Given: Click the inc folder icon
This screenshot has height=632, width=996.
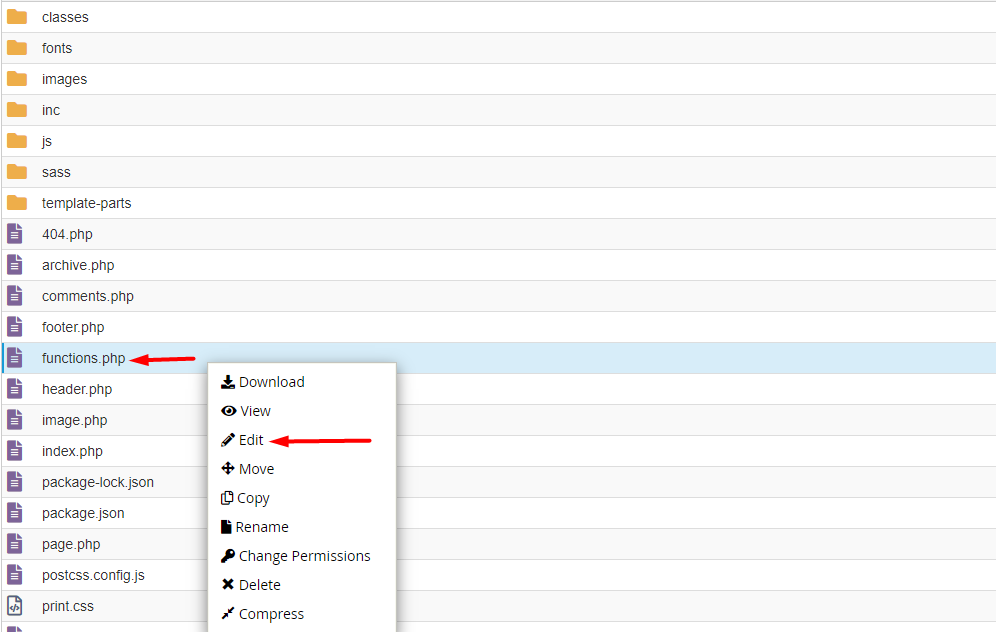Looking at the screenshot, I should point(17,110).
